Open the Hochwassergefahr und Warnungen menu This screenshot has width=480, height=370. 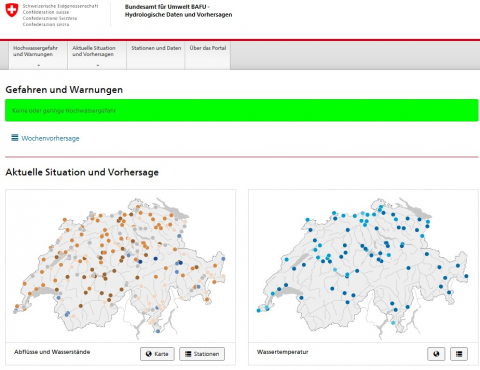38,56
